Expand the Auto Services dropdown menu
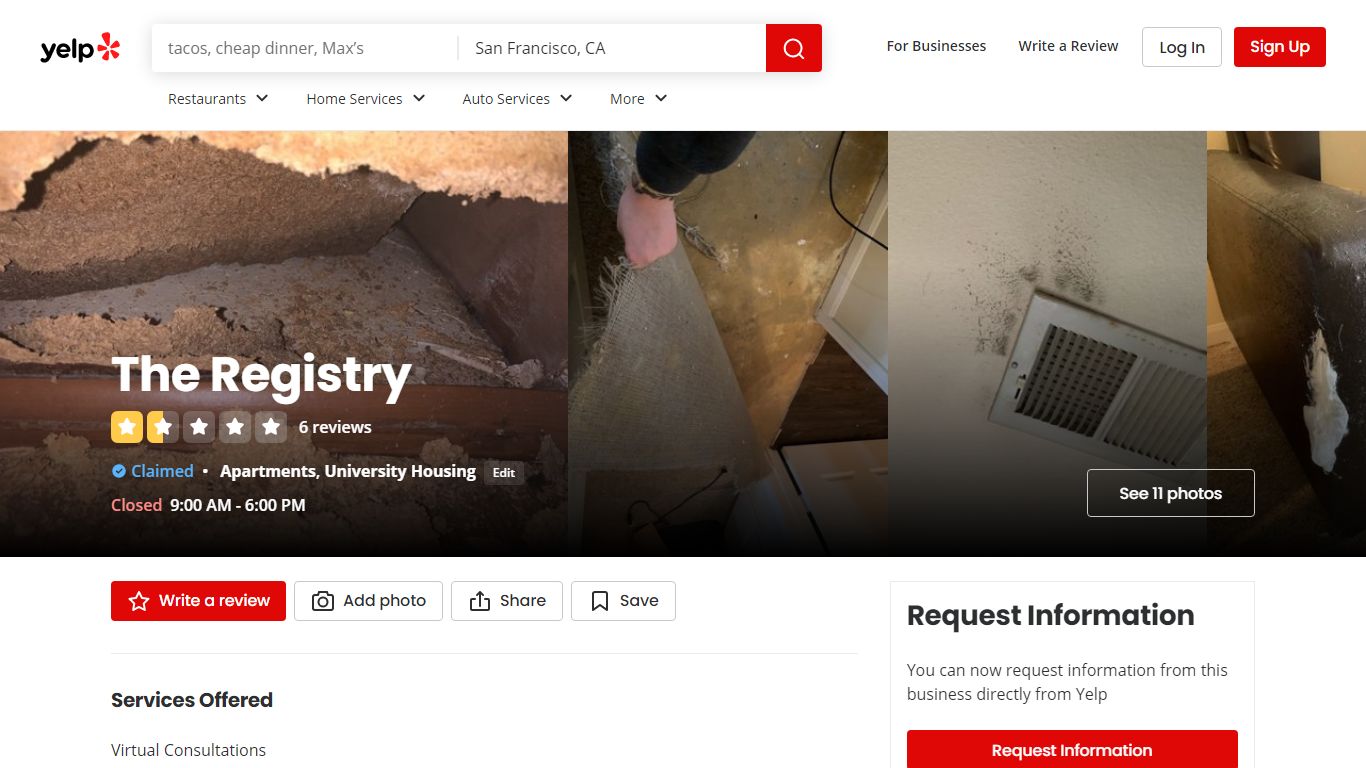This screenshot has height=768, width=1366. [518, 98]
